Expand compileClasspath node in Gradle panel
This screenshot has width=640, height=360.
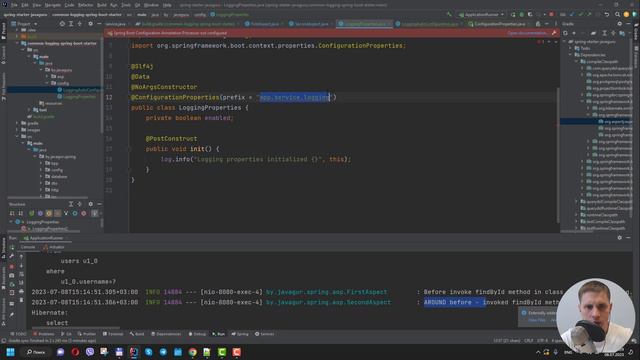click(577, 62)
